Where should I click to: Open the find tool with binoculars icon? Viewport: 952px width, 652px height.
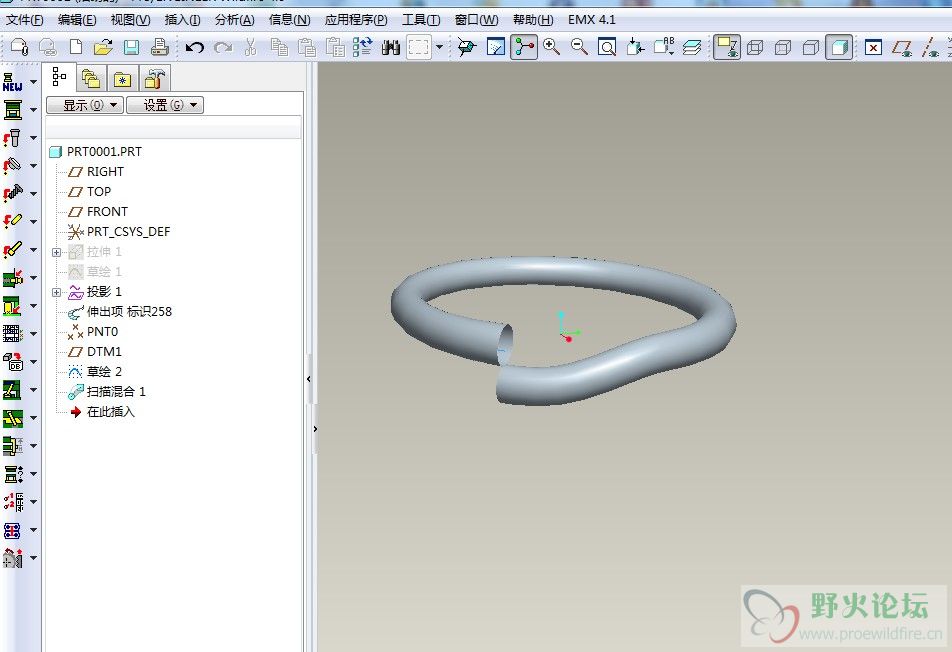click(390, 47)
